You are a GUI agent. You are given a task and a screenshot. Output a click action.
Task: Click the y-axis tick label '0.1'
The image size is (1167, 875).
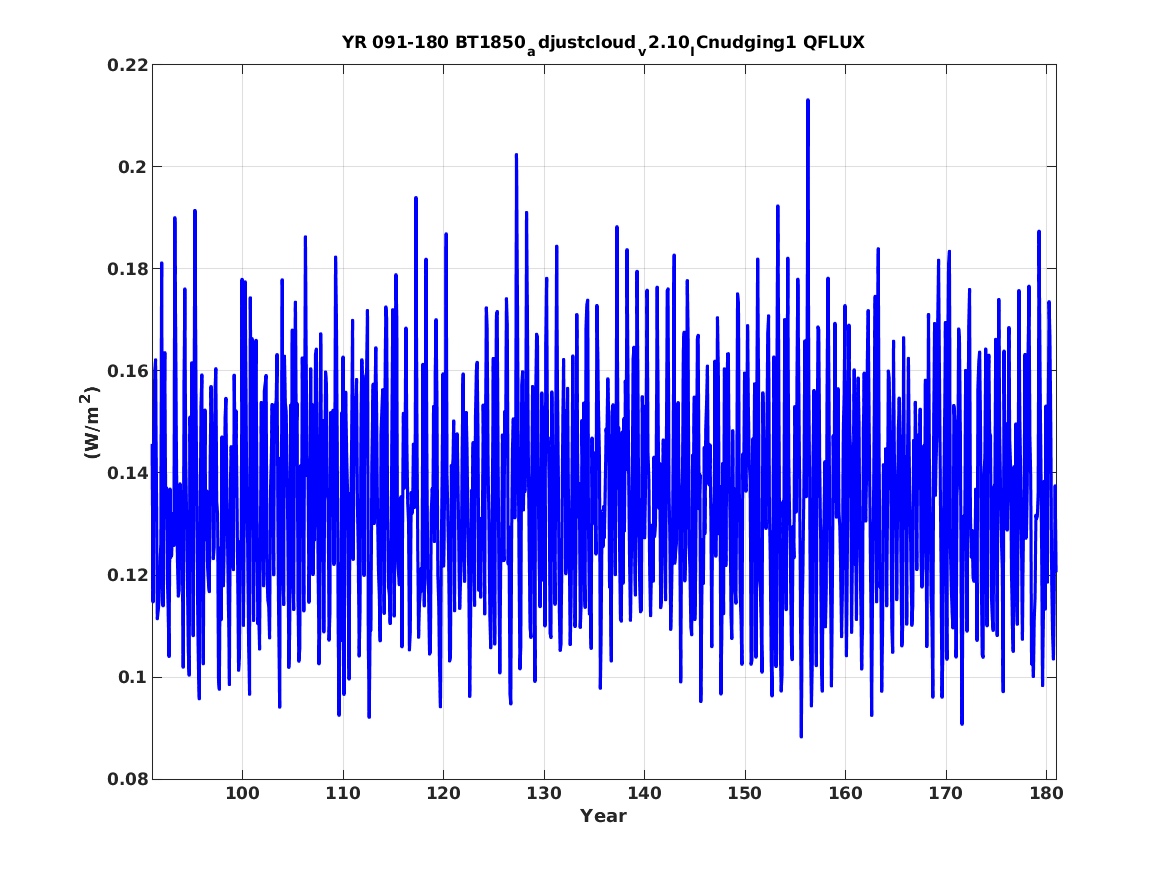pos(132,678)
